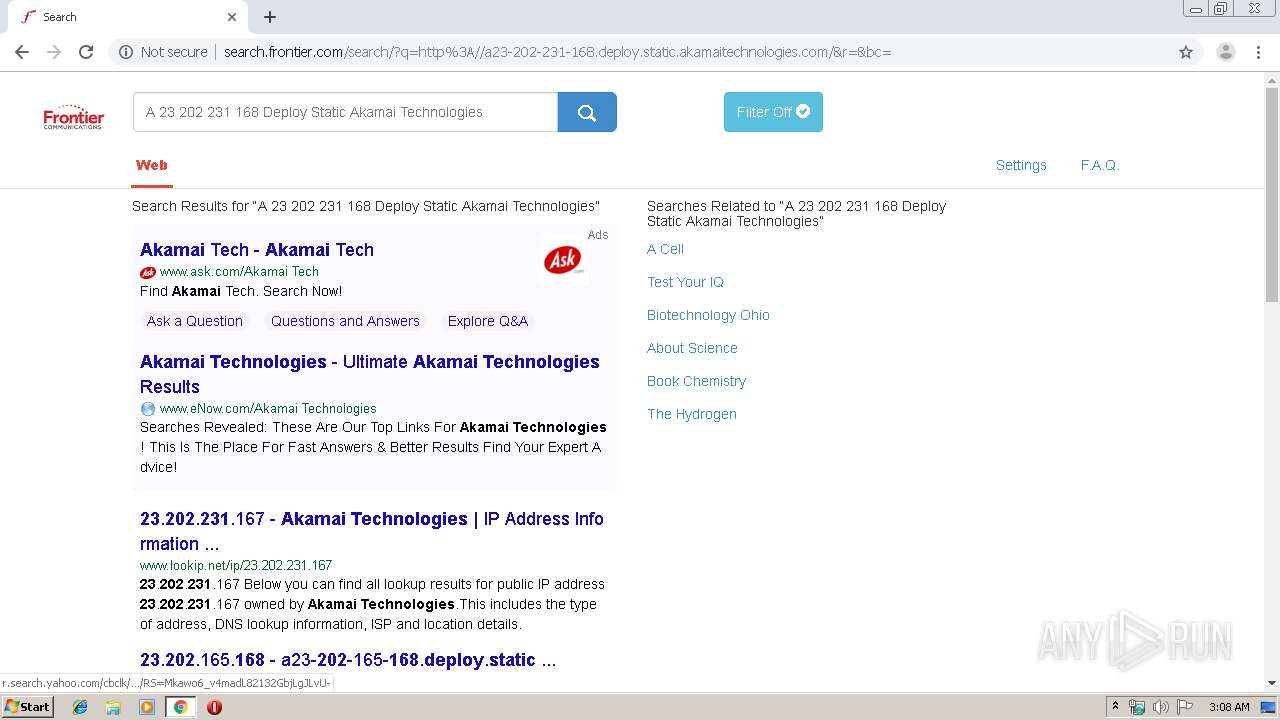The image size is (1280, 720).
Task: Click the related search Book Chemistry
Action: [696, 381]
